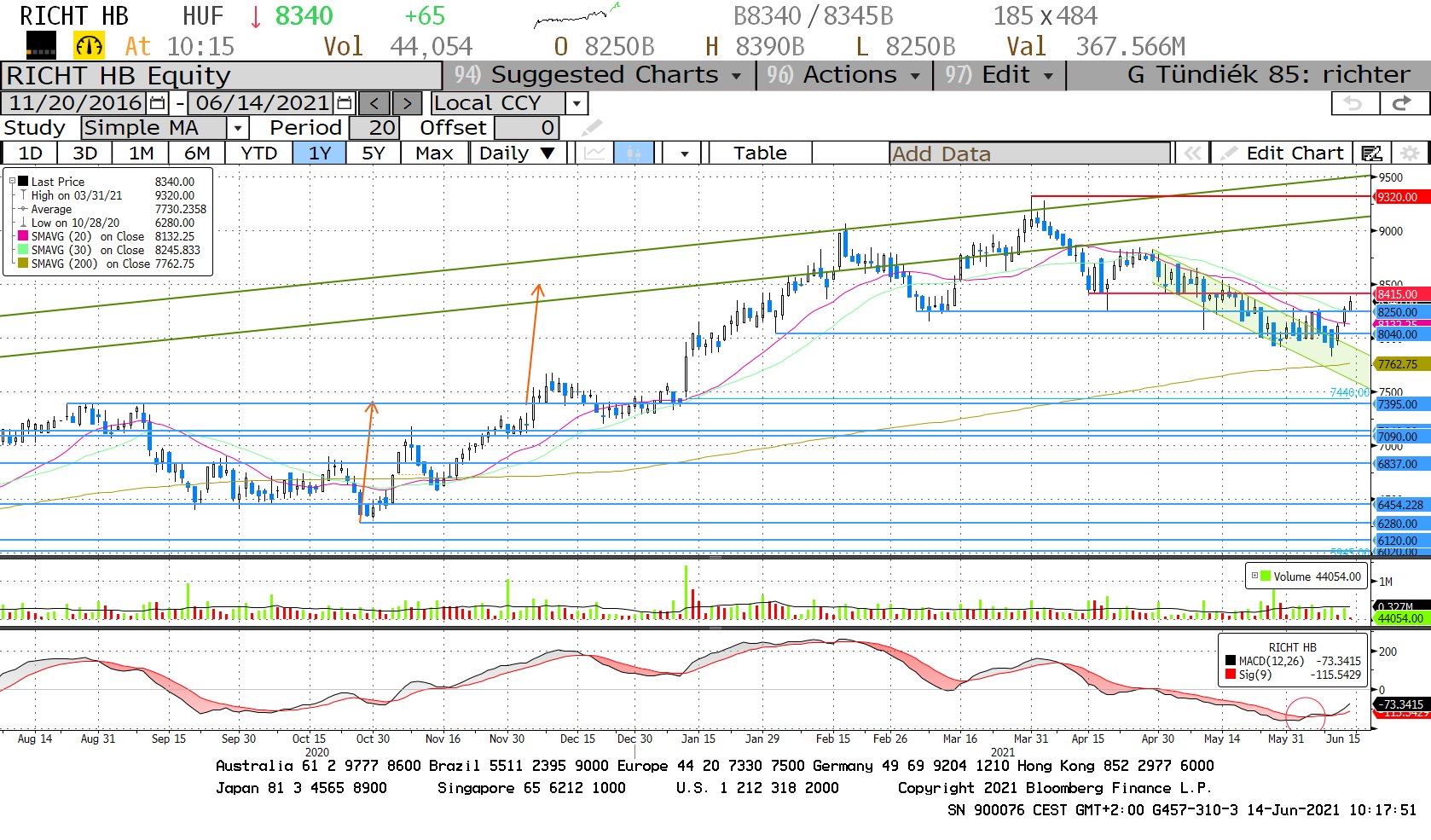
Task: Collapse the Volume legend box
Action: [x=1254, y=576]
